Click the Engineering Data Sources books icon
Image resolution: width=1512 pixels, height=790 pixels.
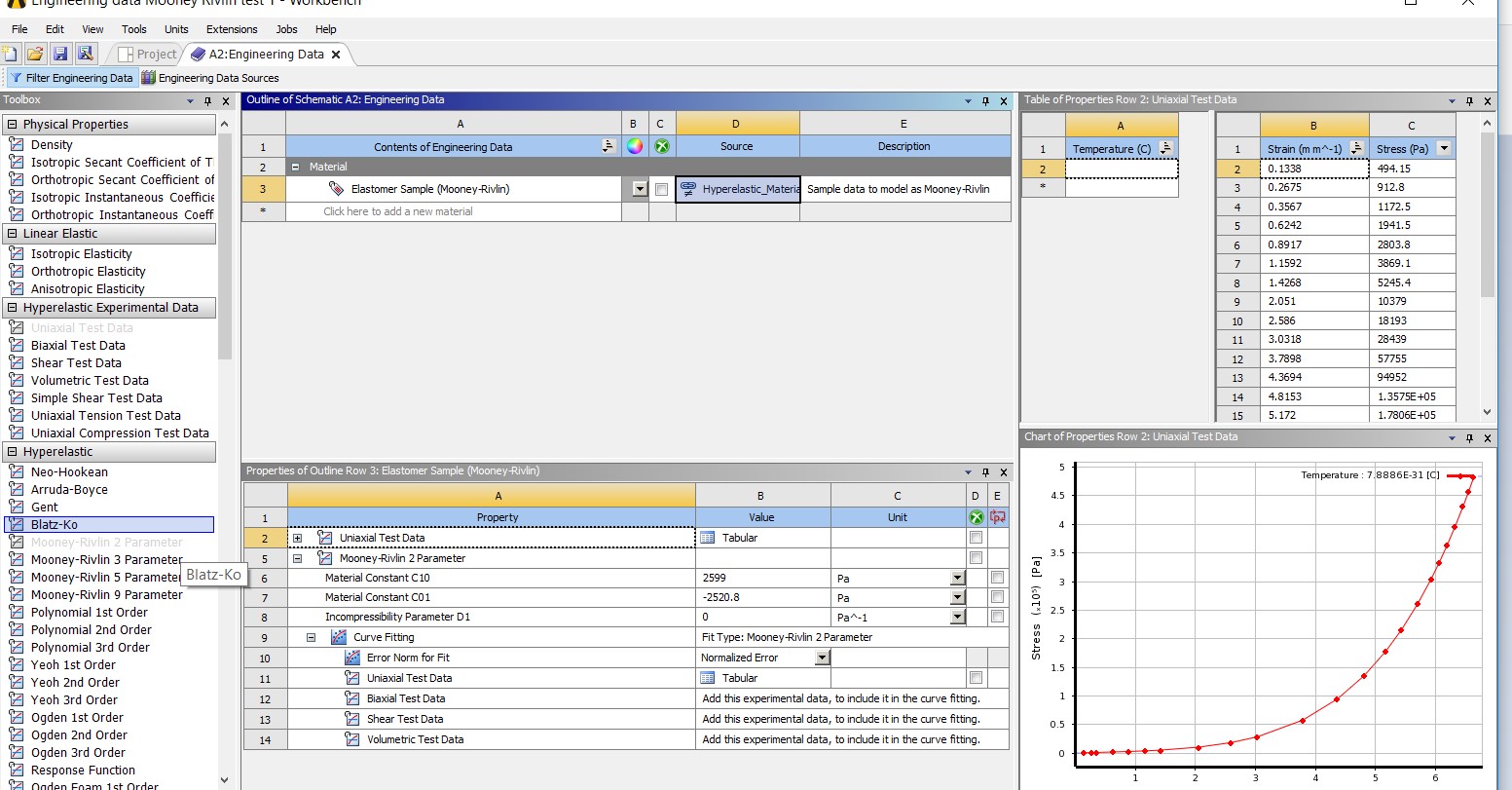[148, 78]
